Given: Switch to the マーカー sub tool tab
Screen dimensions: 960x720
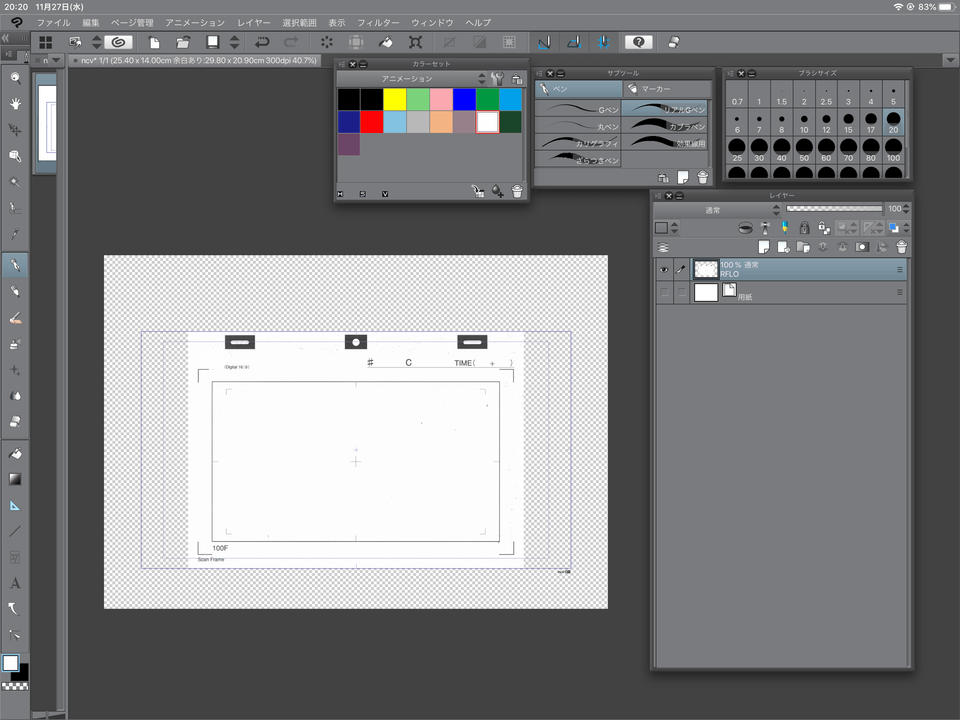Looking at the screenshot, I should (x=667, y=89).
